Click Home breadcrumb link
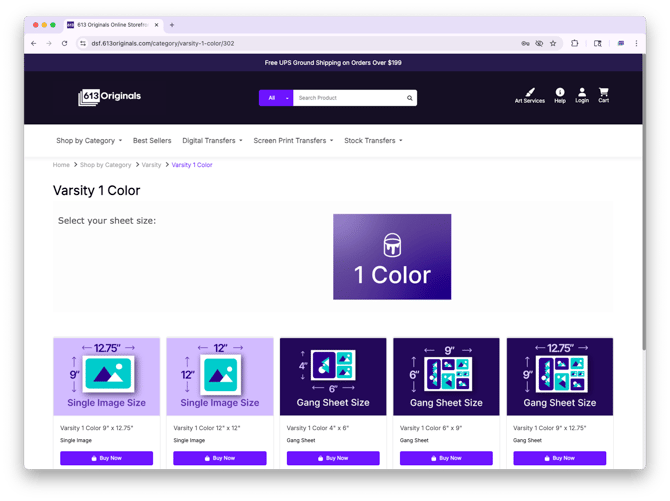The image size is (670, 501). tap(61, 165)
